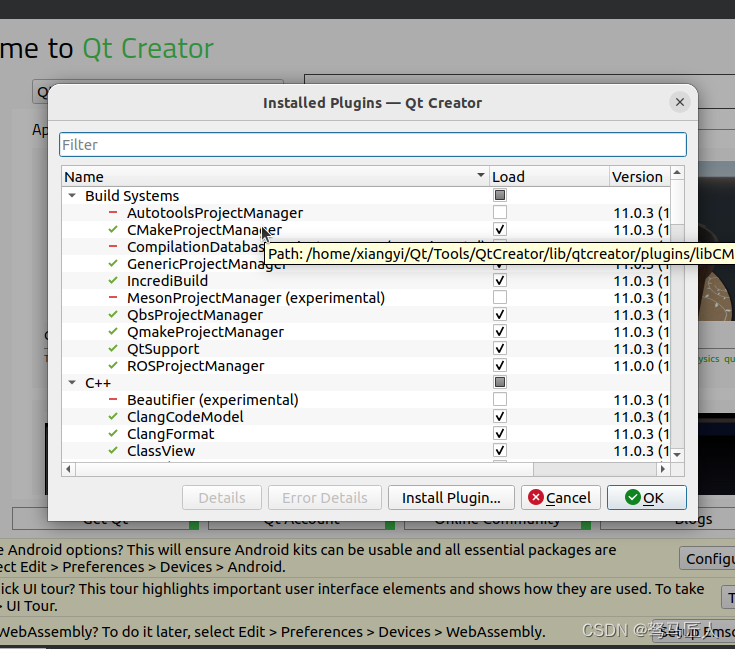Click the green check icon beside ROSProjectManager
This screenshot has height=649, width=735.
pyautogui.click(x=112, y=365)
